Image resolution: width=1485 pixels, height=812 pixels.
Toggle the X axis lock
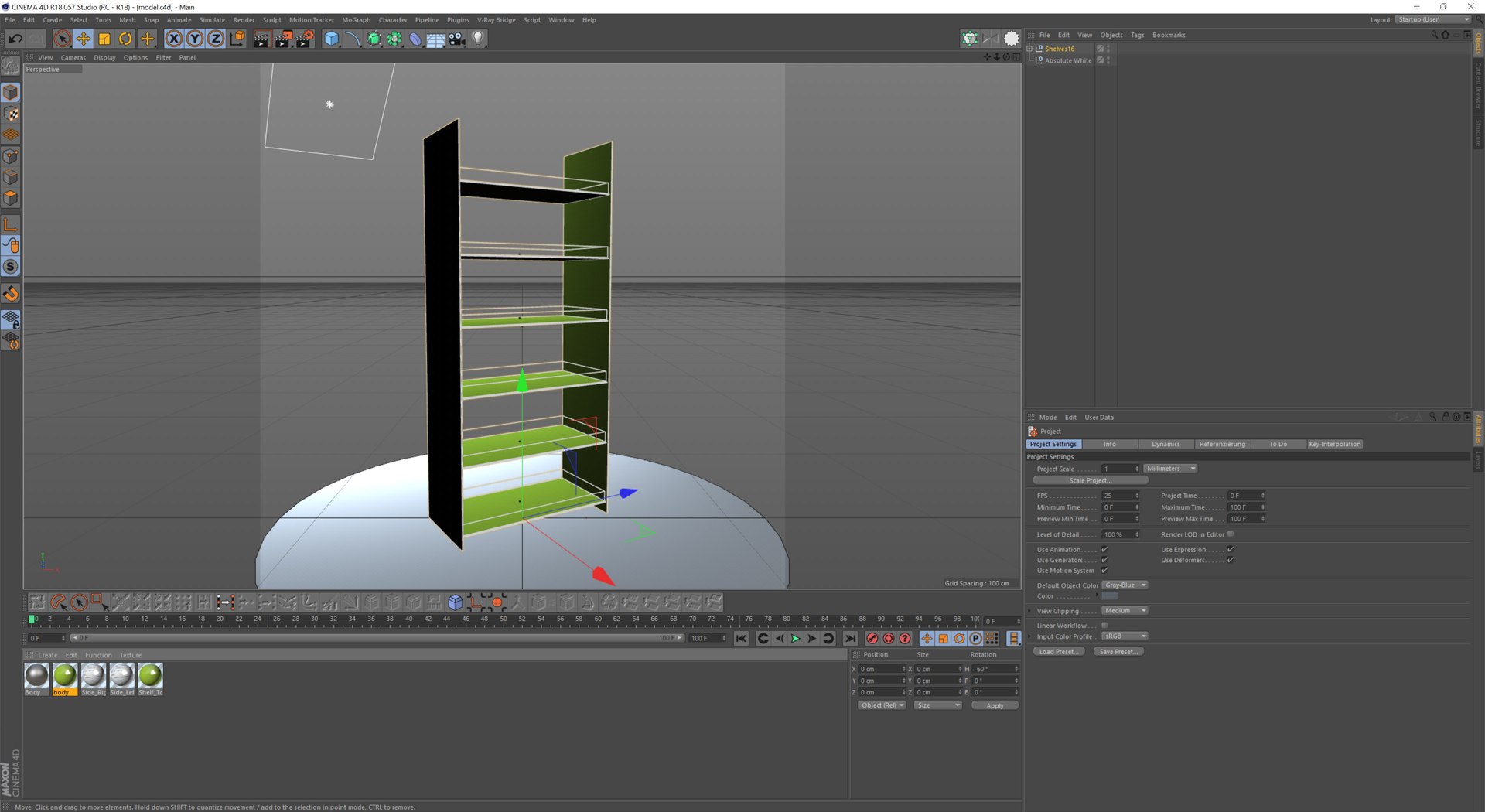pyautogui.click(x=174, y=39)
